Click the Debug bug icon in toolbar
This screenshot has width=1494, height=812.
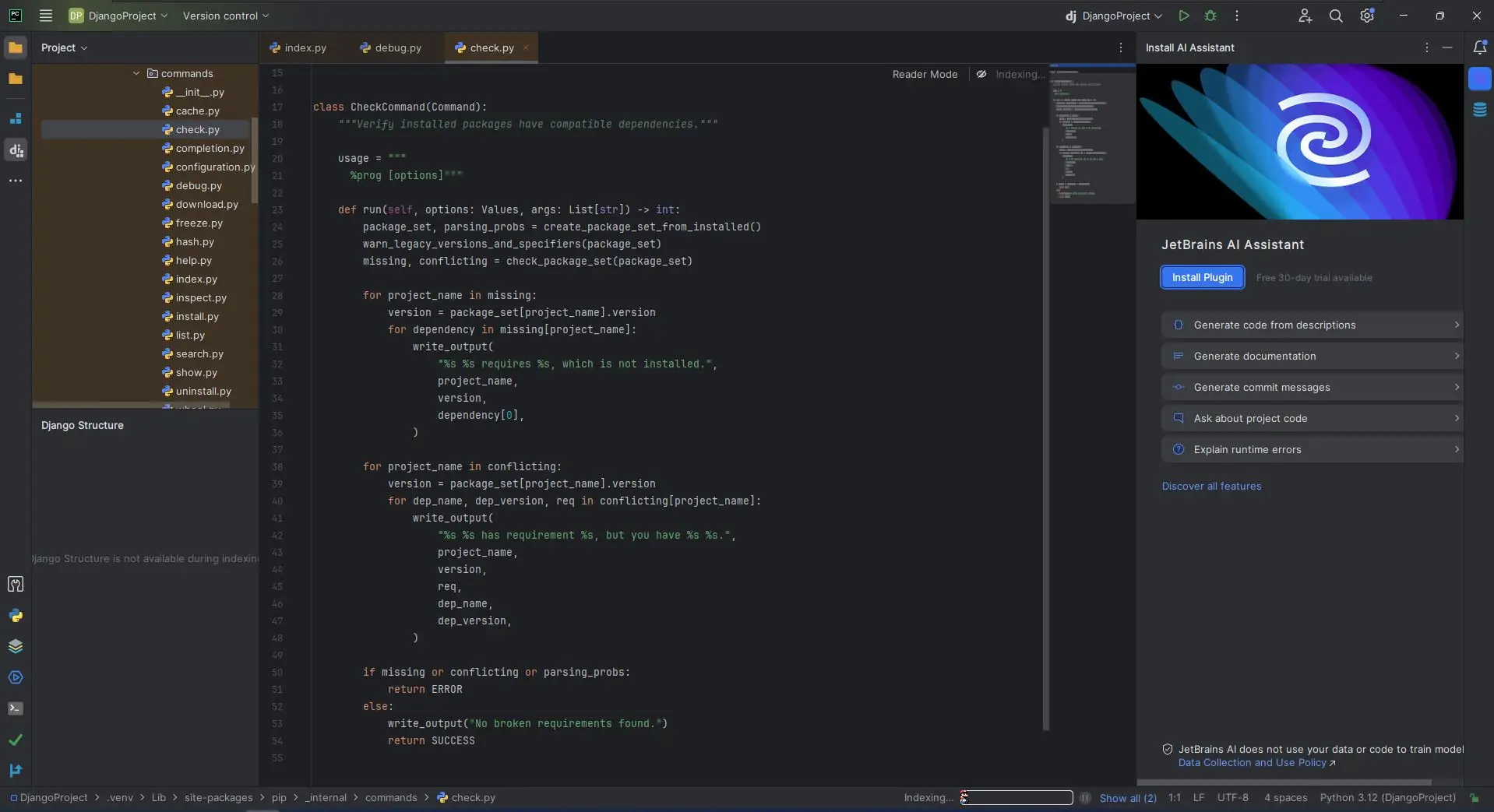pyautogui.click(x=1210, y=16)
